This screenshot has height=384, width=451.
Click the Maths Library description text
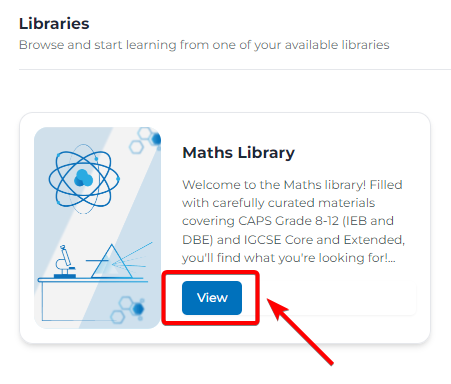click(x=293, y=221)
